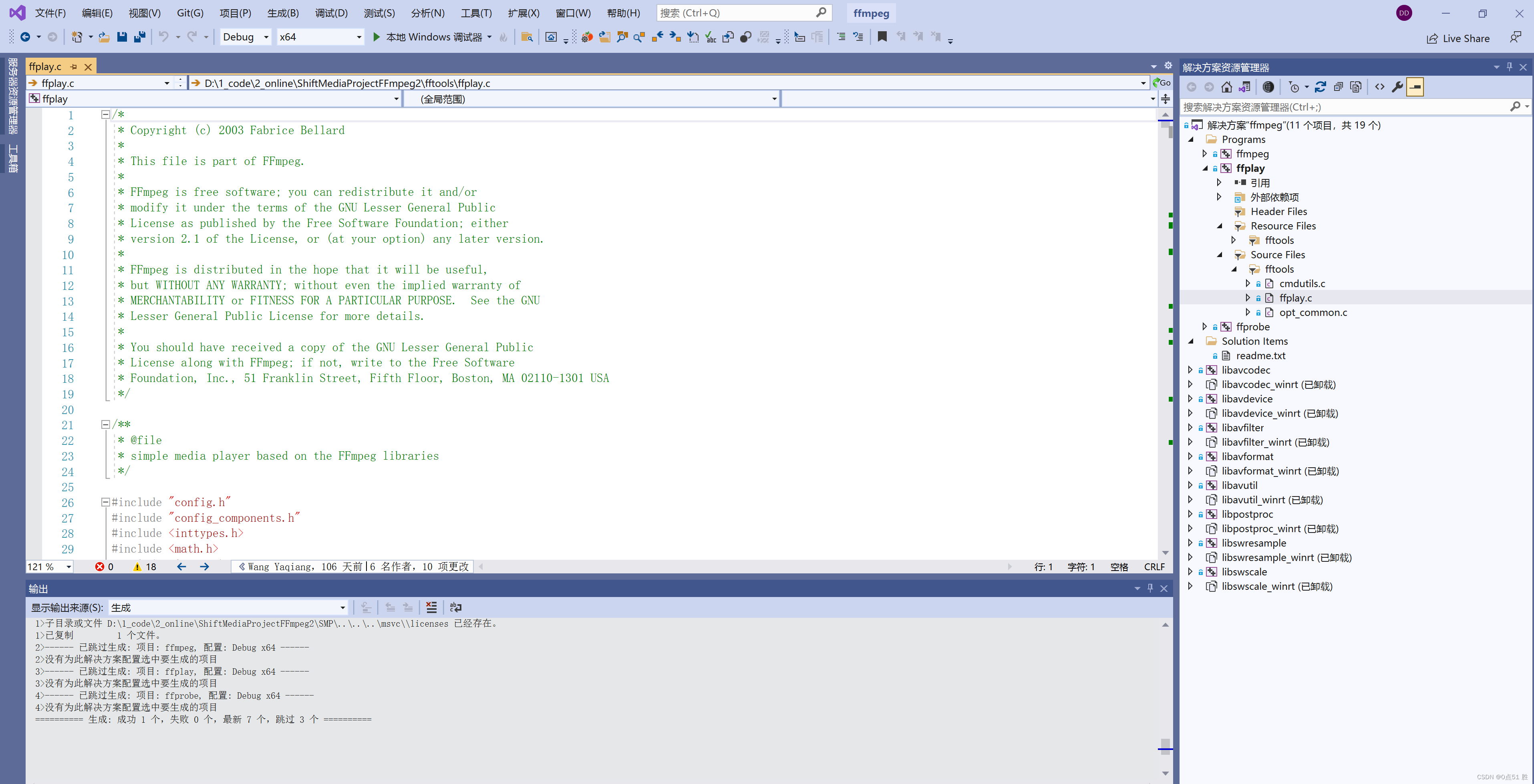Click the CRLF line ending indicator
Image resolution: width=1534 pixels, height=784 pixels.
(x=1154, y=567)
